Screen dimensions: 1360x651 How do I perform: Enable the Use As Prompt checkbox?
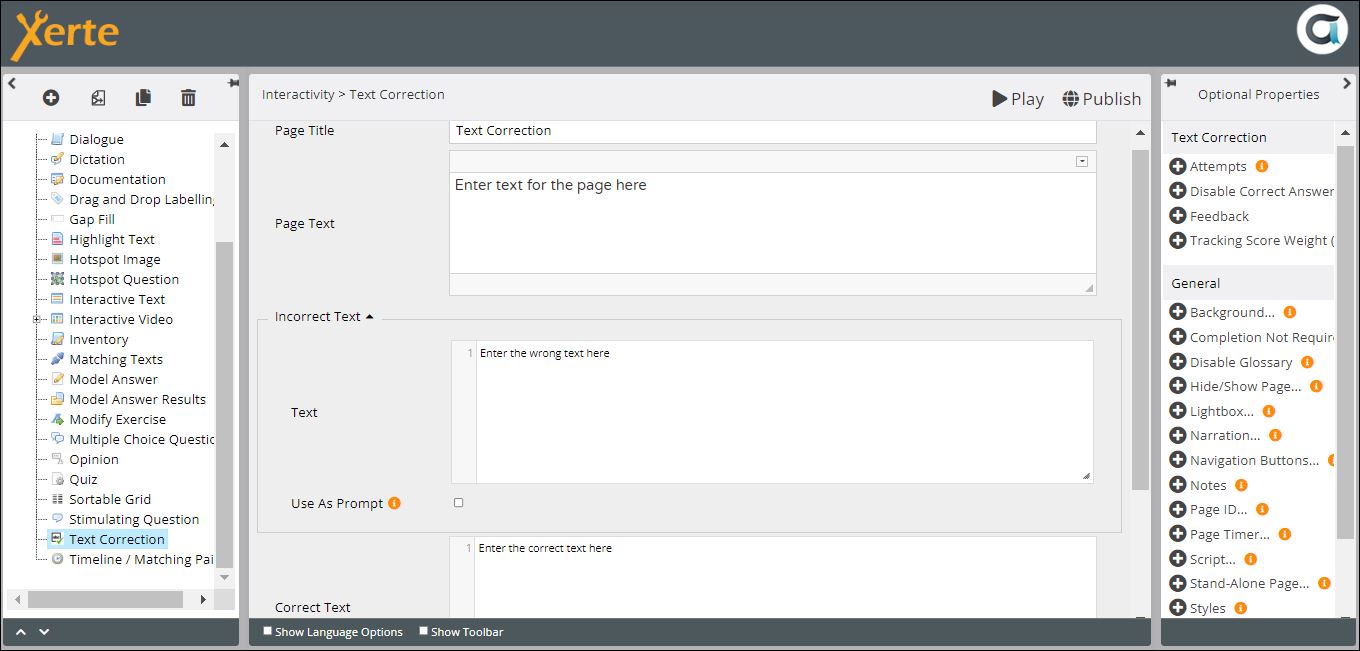click(x=459, y=503)
